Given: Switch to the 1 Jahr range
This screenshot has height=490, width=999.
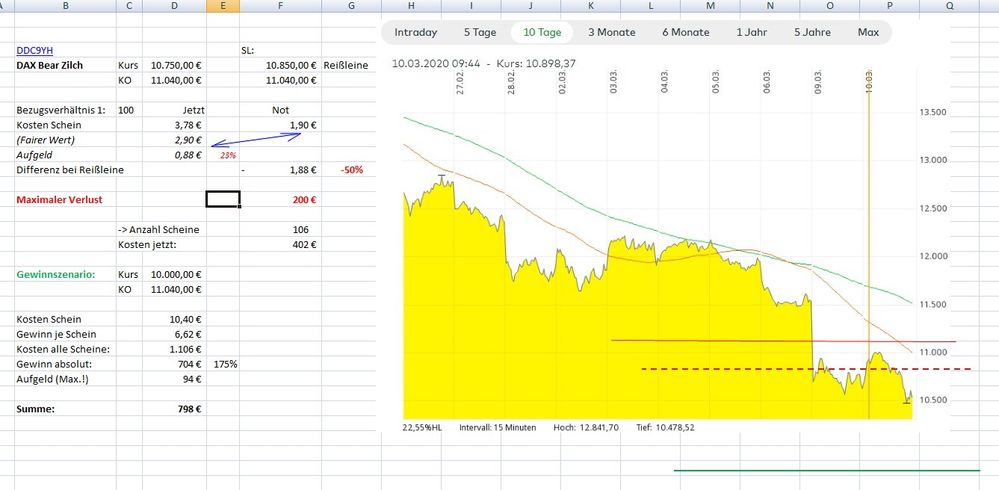Looking at the screenshot, I should 752,32.
